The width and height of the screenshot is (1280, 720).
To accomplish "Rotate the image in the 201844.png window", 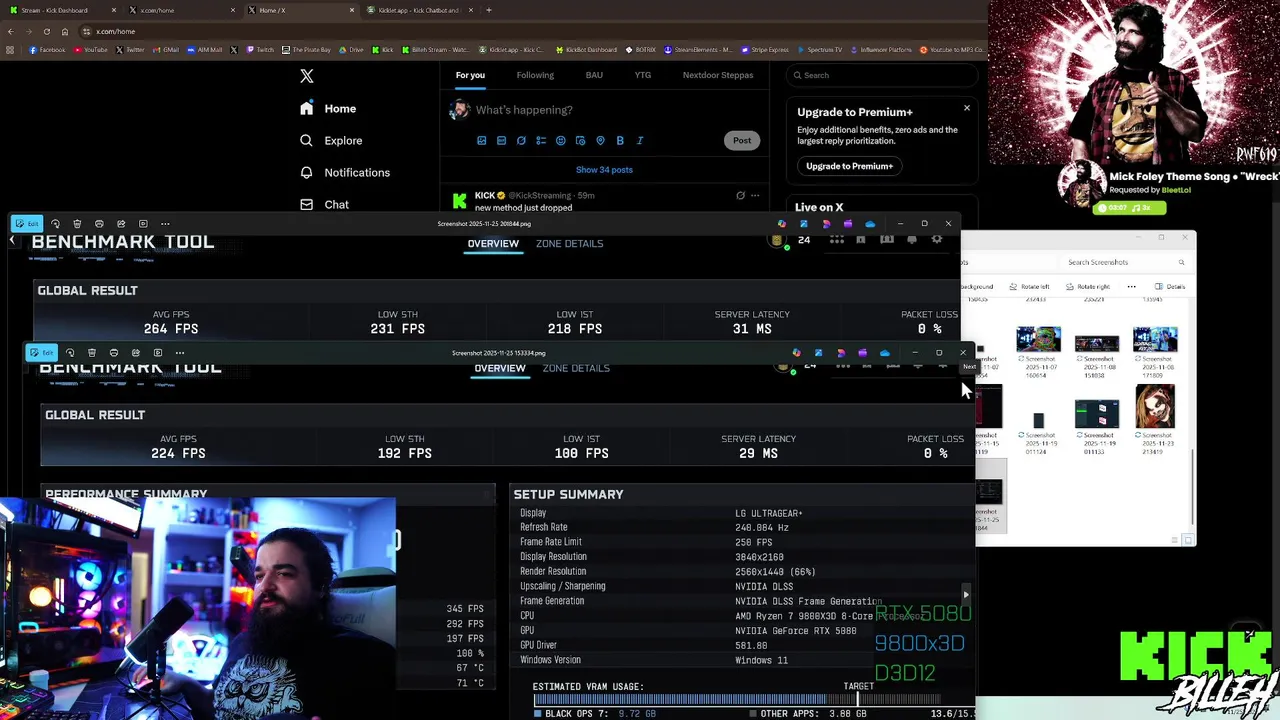I will 55,224.
